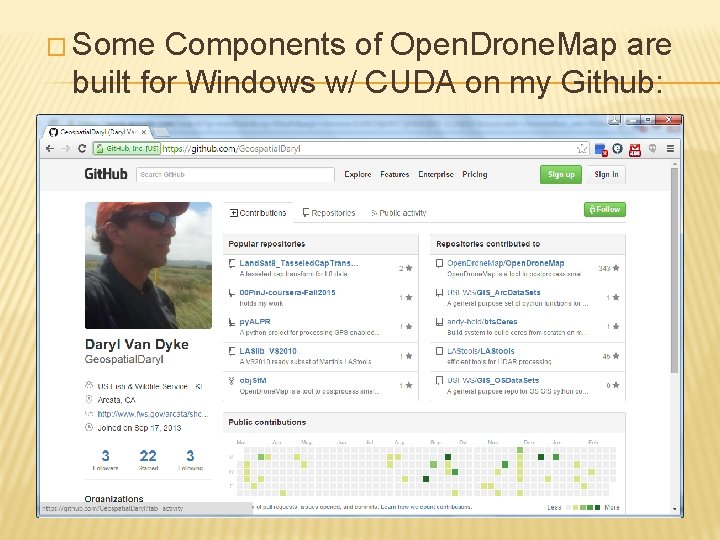
Task: Click the browser forward arrow
Action: [x=66, y=148]
